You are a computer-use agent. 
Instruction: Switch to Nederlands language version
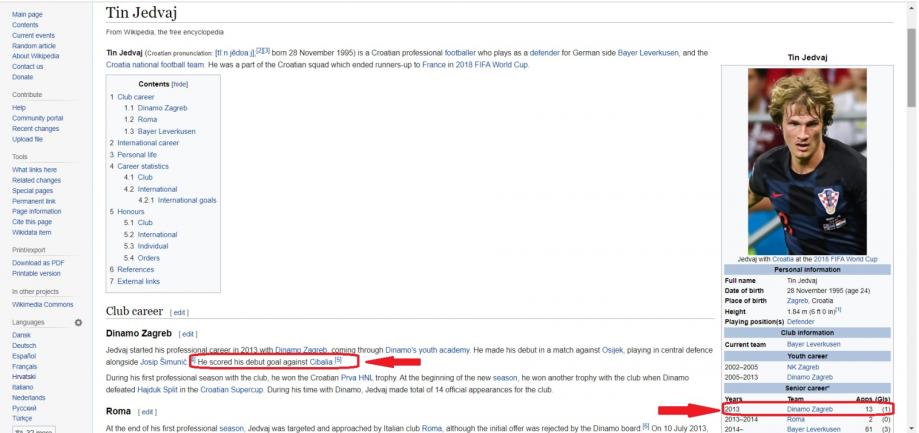(28, 398)
